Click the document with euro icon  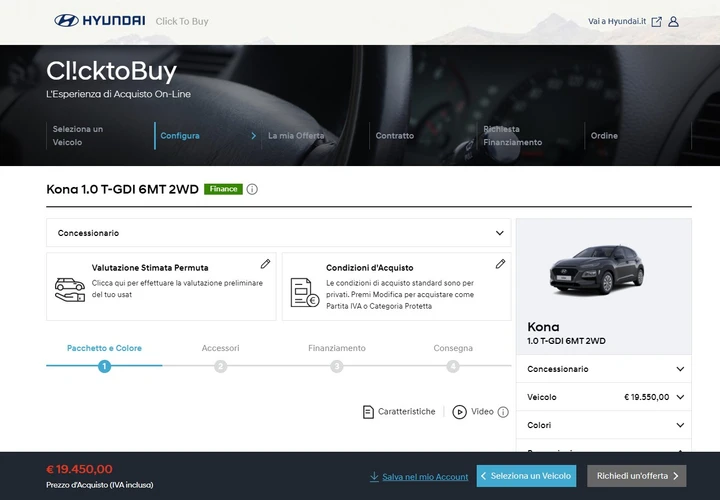coord(305,292)
